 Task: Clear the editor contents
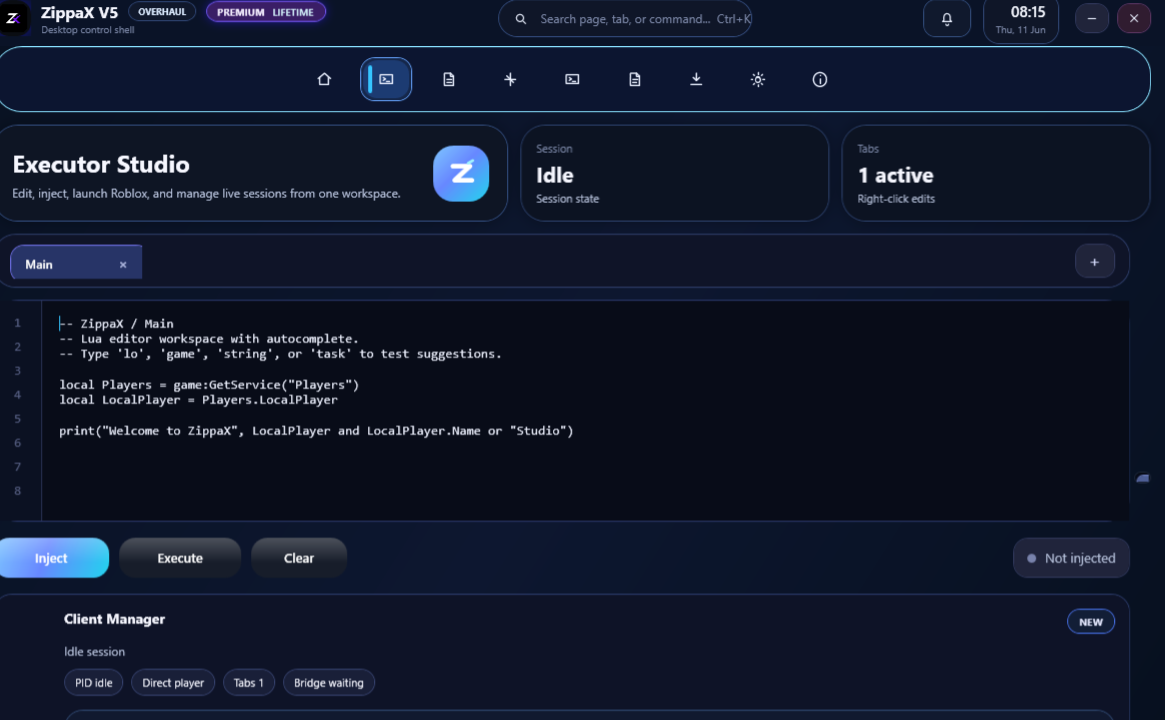(299, 558)
